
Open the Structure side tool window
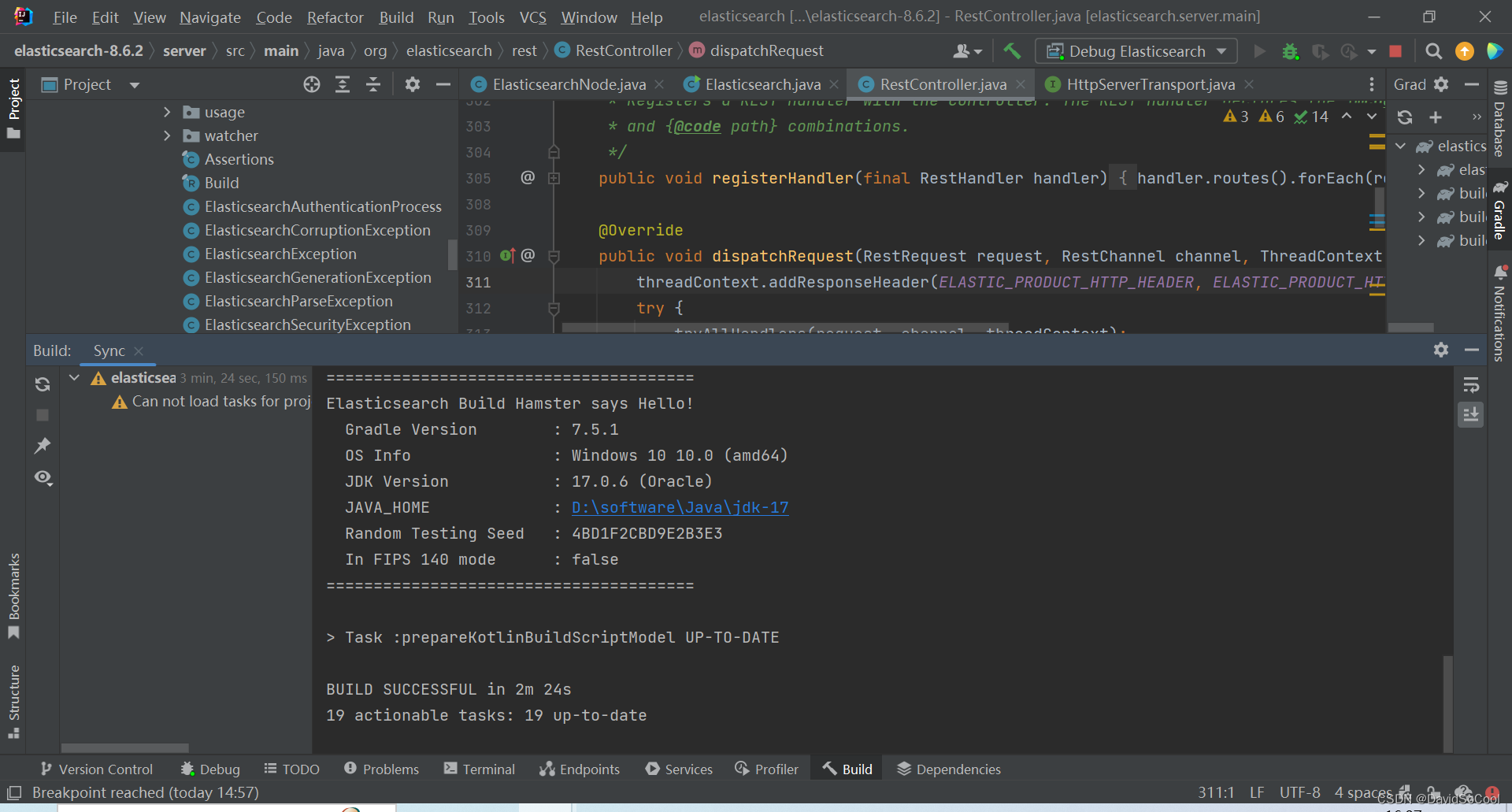pos(13,701)
